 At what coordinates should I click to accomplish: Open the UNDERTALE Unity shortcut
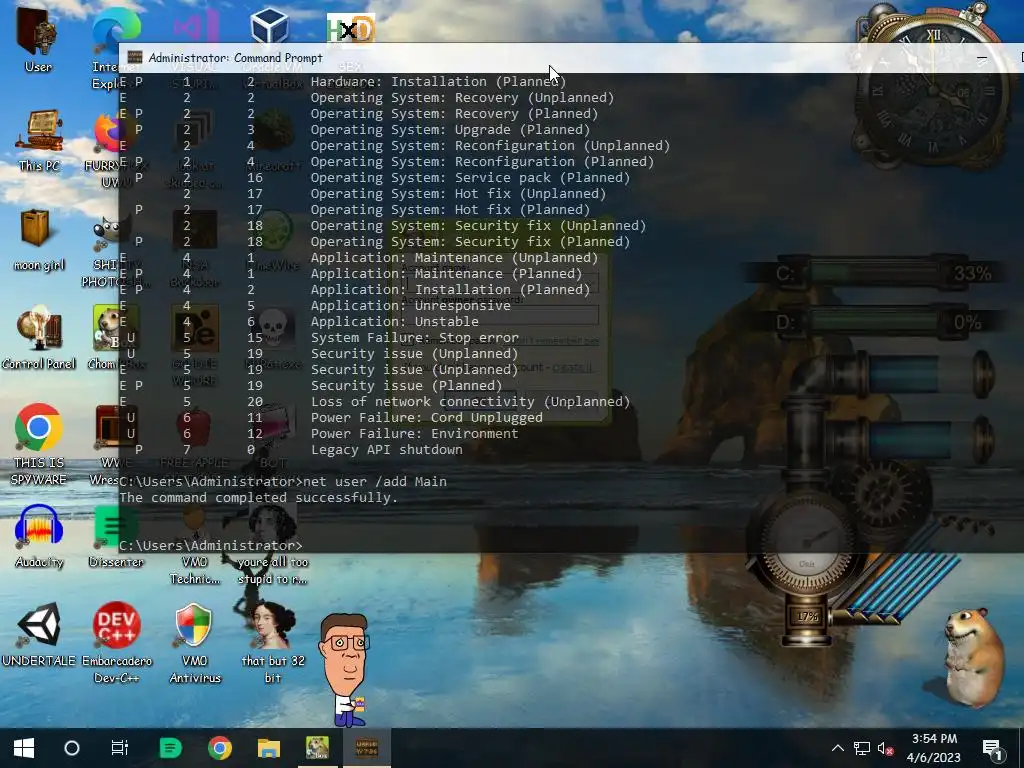click(x=39, y=633)
